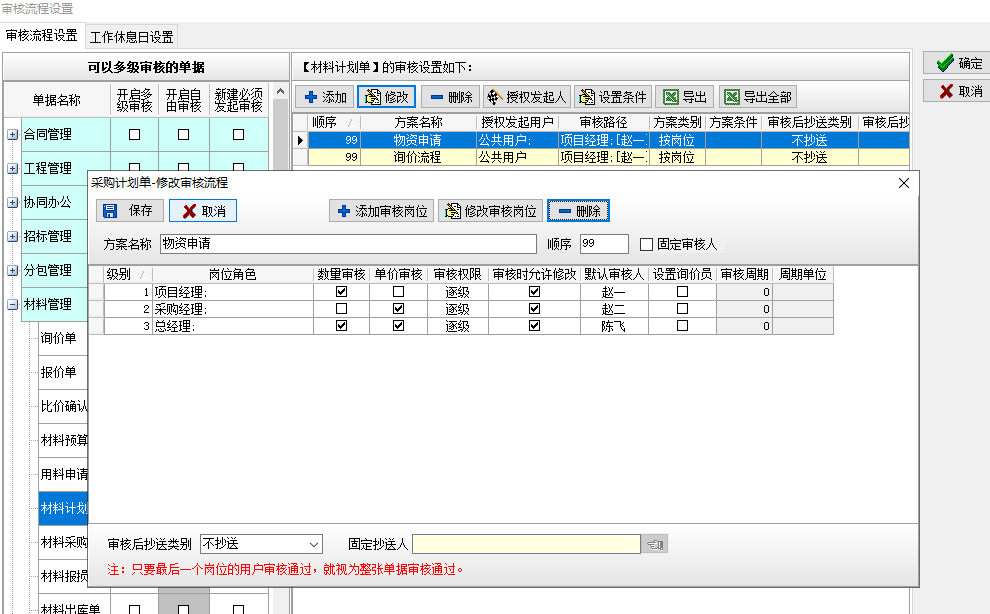Click 设置条件 toolbar button

click(x=612, y=97)
